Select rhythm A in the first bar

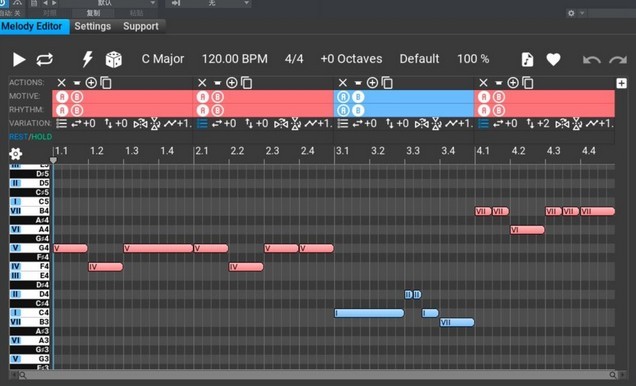[62, 110]
